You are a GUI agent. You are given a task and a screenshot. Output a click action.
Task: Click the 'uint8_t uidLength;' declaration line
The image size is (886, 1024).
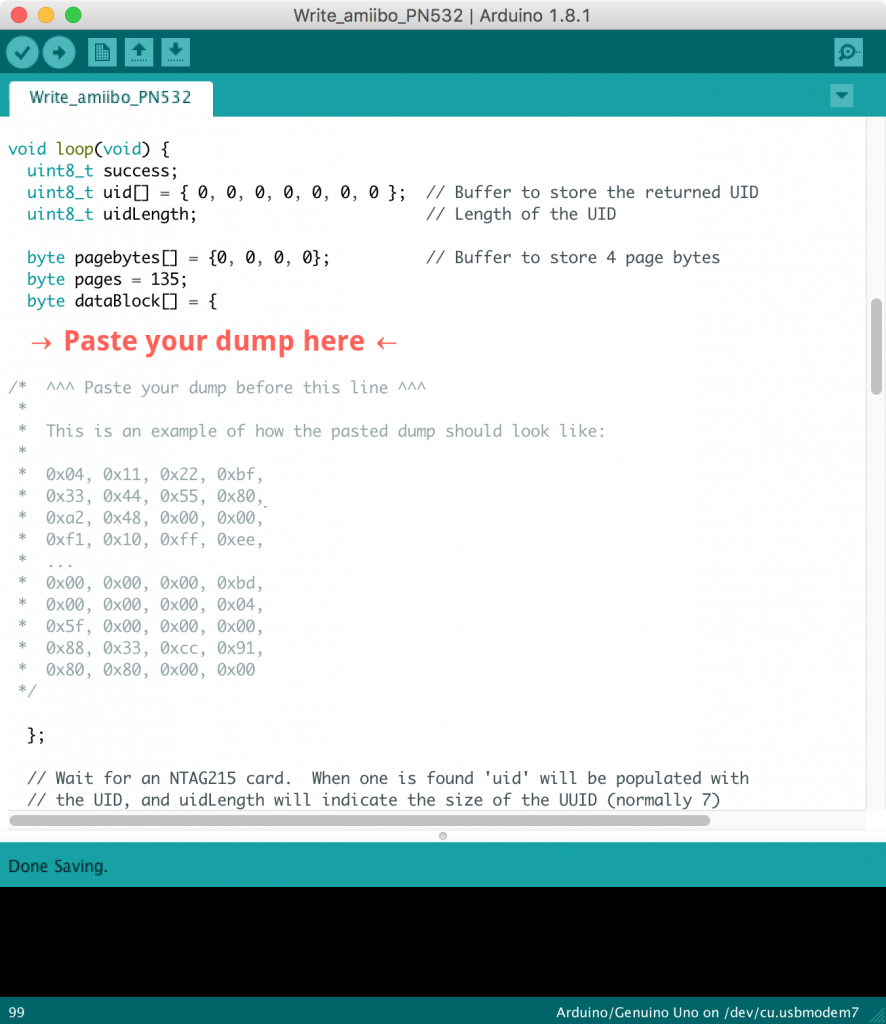click(112, 214)
